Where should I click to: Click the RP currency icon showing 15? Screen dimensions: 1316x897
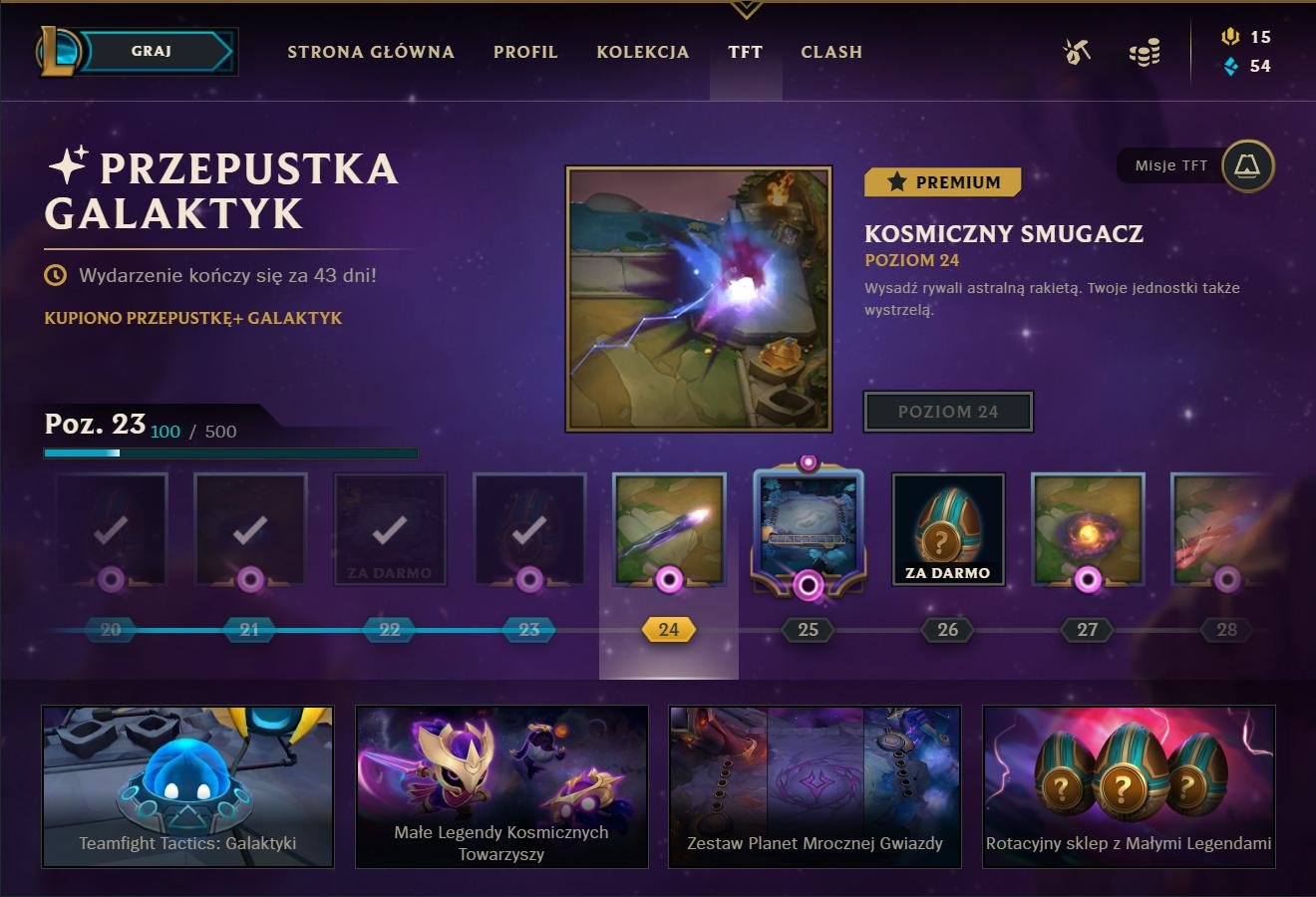point(1231,37)
